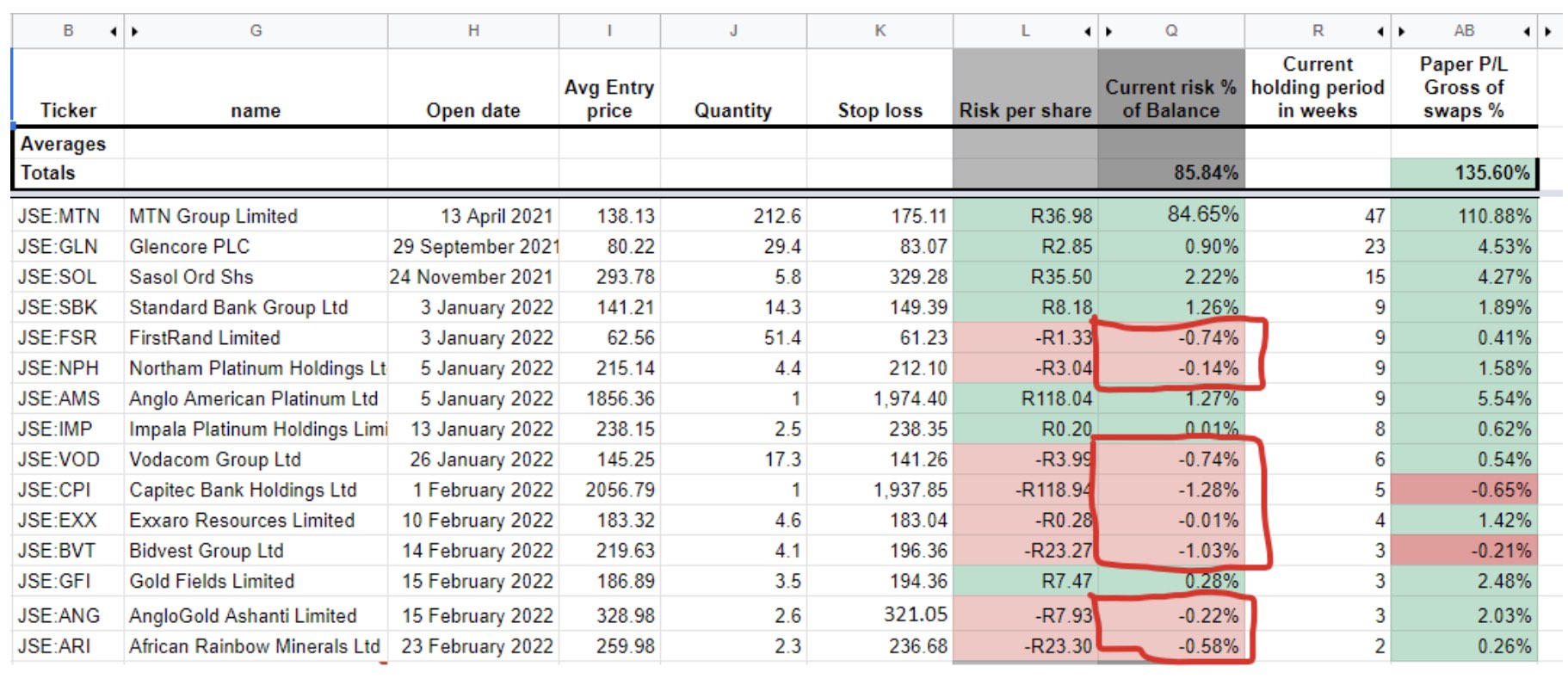Select column G header
Viewport: 1568px width, 685px height.
[256, 31]
